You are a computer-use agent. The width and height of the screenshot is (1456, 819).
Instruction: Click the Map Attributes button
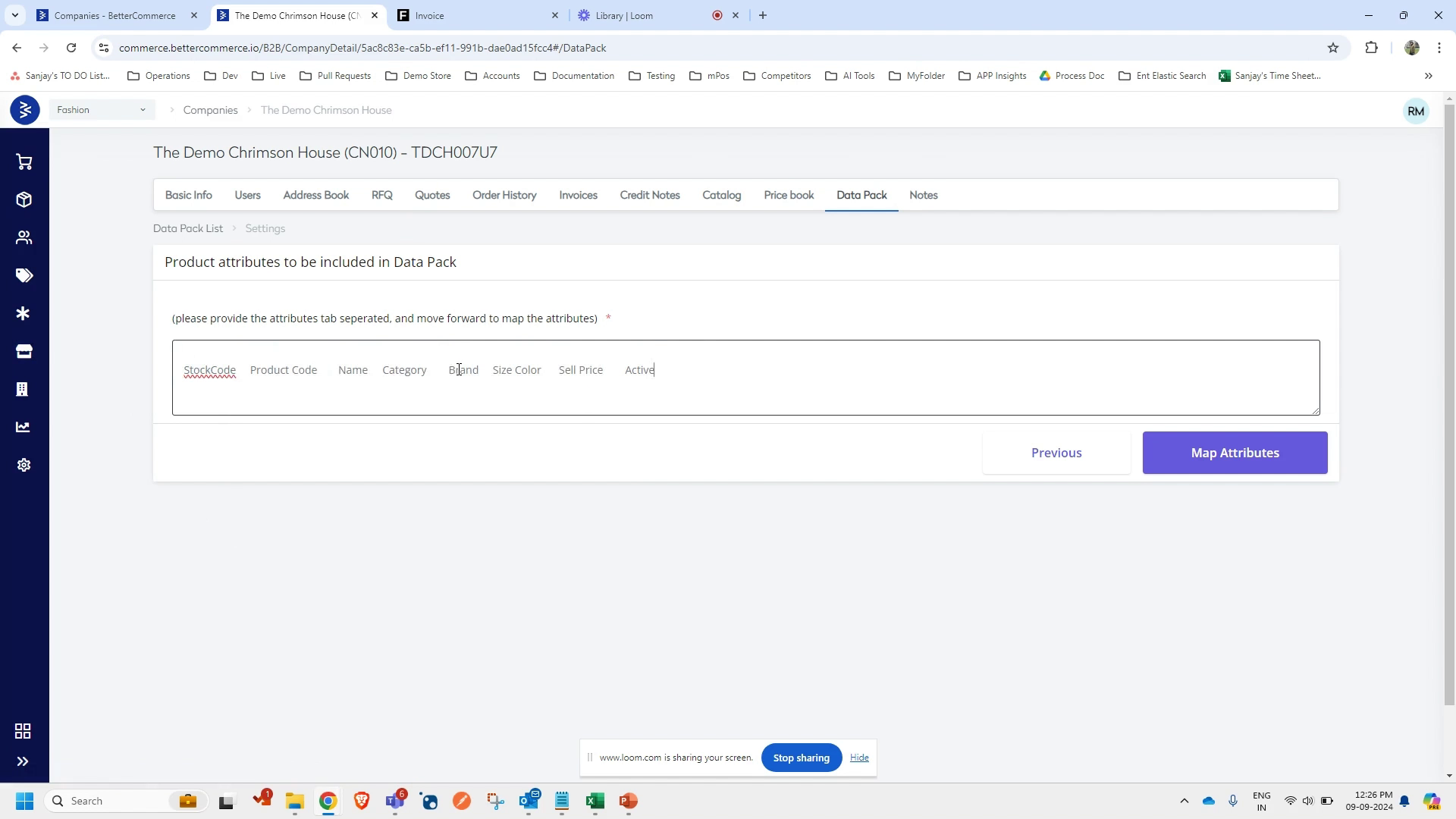click(x=1235, y=453)
